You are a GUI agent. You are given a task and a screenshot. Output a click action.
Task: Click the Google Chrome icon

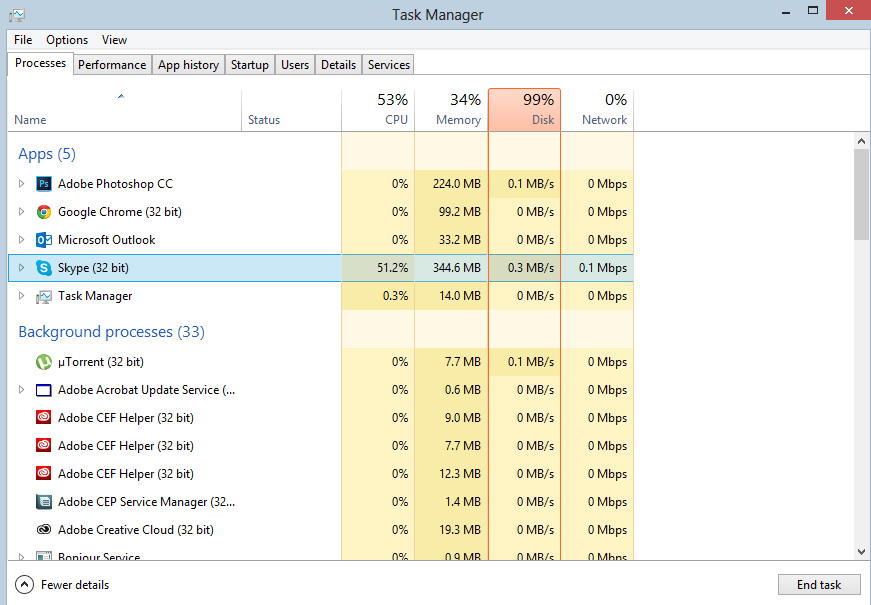(44, 212)
